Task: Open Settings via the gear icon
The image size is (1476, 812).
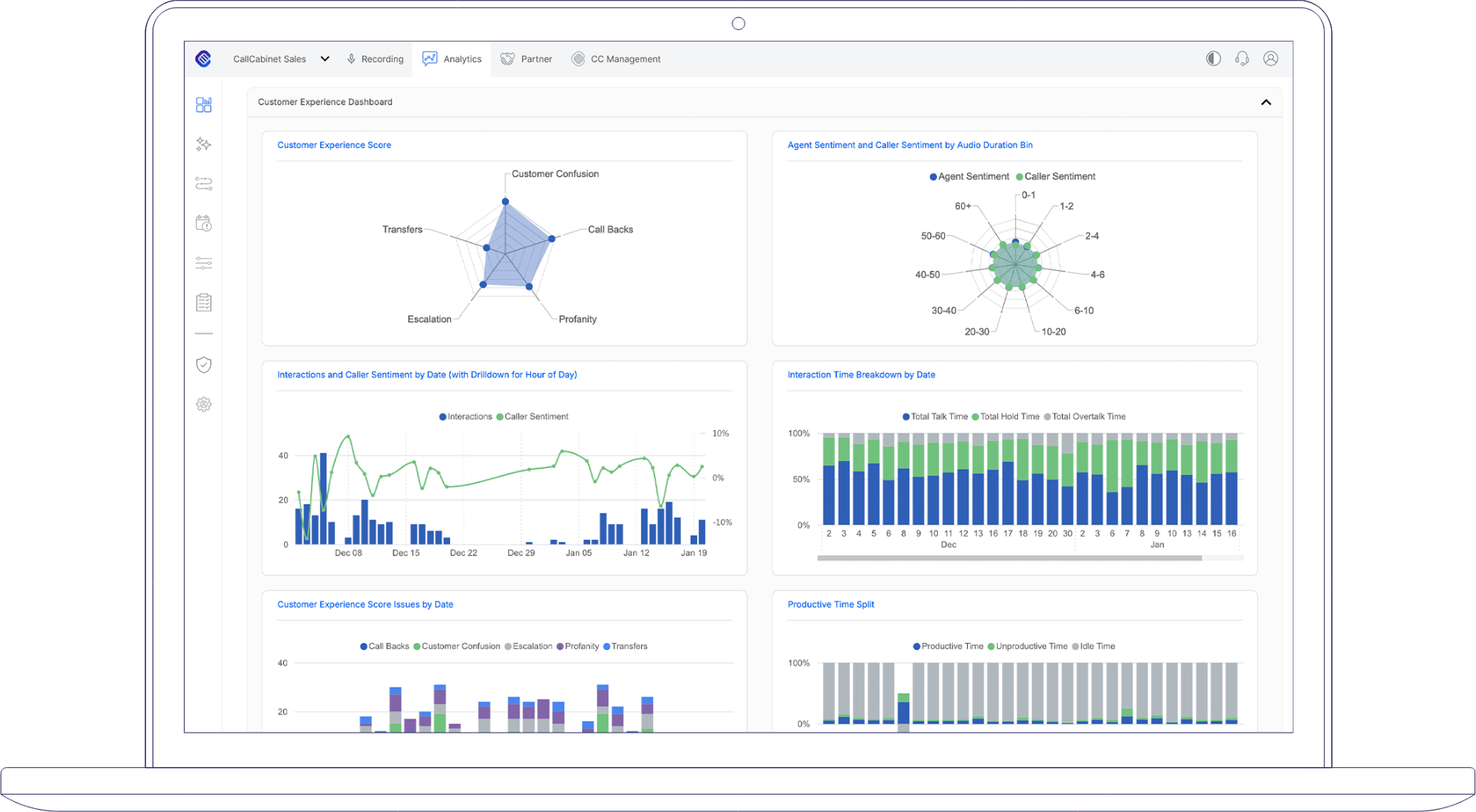Action: (x=204, y=404)
